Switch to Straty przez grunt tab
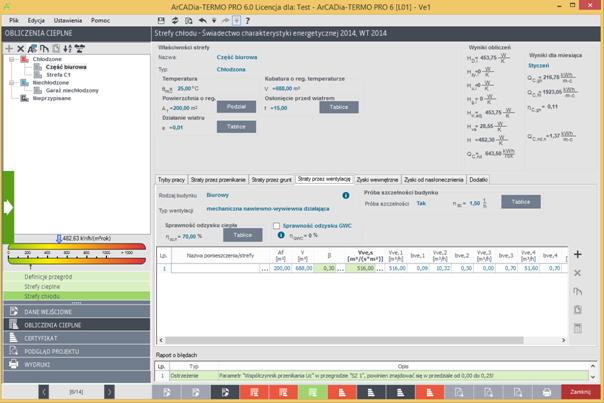Image resolution: width=604 pixels, height=403 pixels. (x=272, y=180)
